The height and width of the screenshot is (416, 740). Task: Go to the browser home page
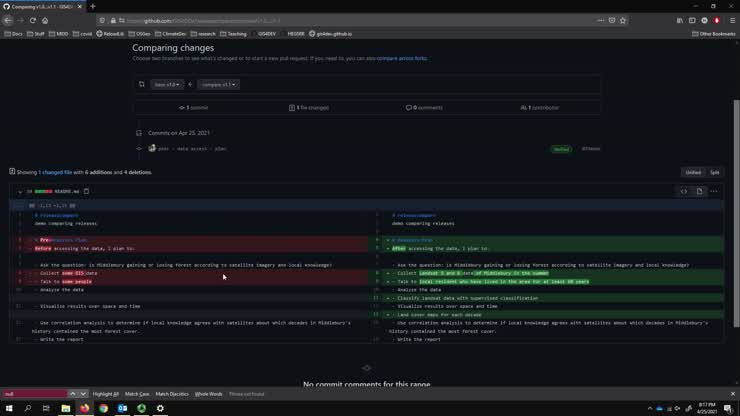click(45, 20)
